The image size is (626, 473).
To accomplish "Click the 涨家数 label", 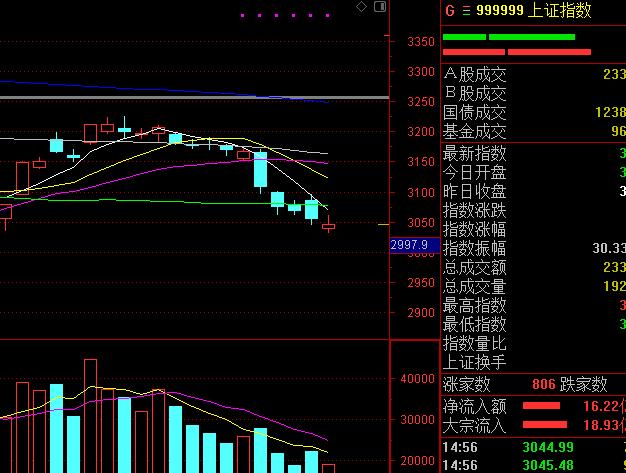I will [467, 384].
